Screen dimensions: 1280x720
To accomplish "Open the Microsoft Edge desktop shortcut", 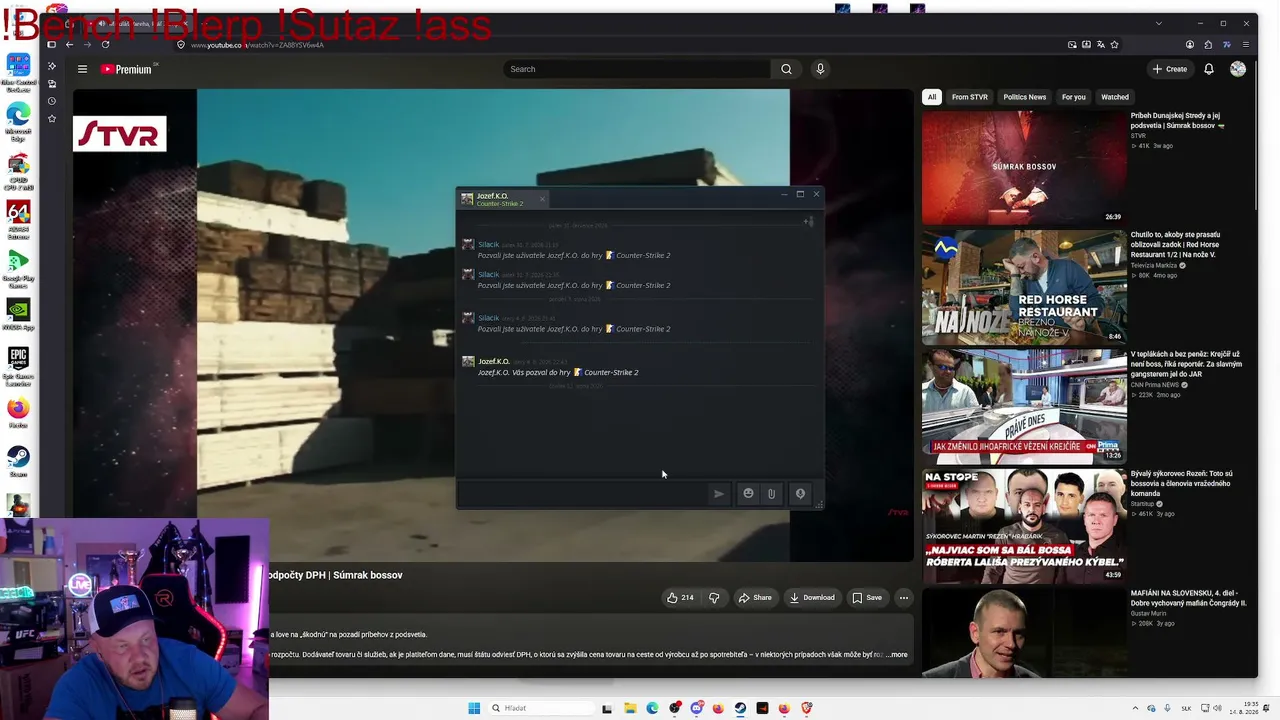I will pos(18,121).
